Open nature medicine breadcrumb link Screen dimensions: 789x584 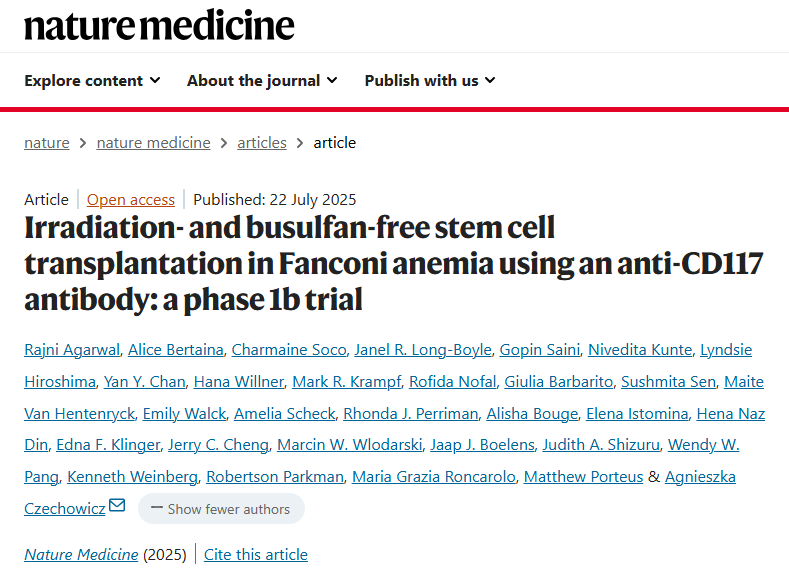point(153,143)
